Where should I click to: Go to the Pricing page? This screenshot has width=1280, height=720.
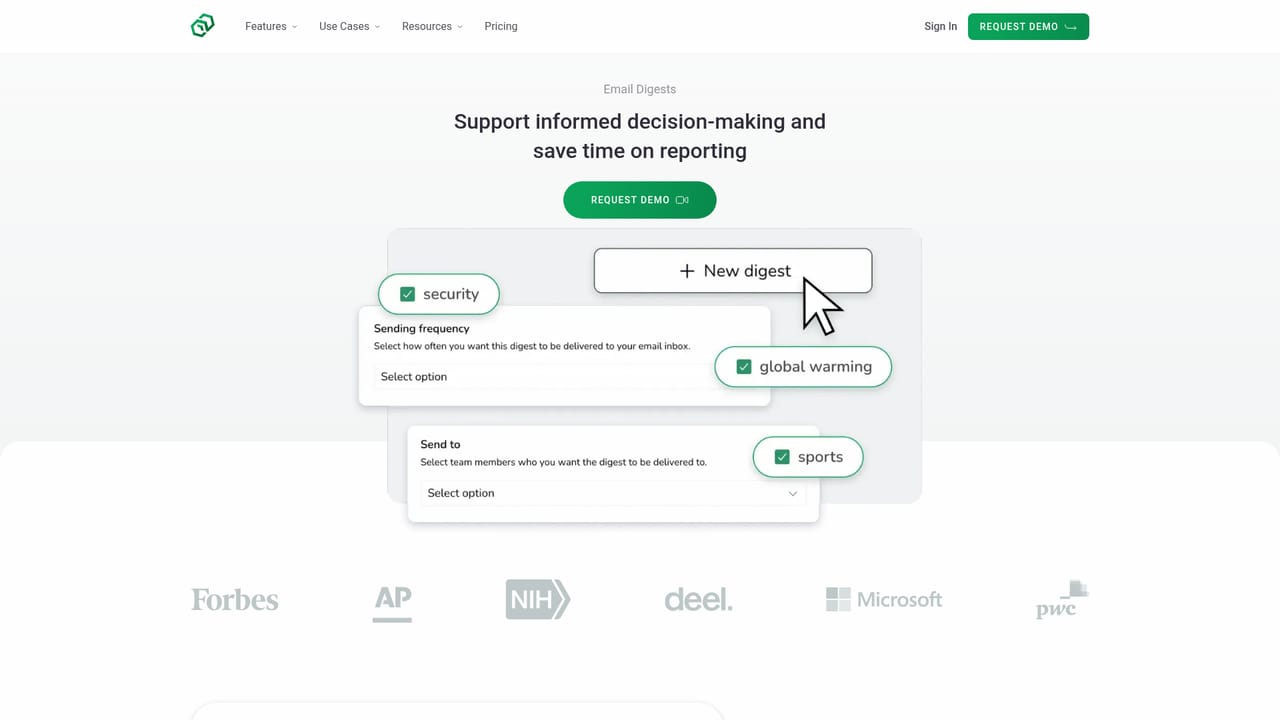[x=501, y=26]
